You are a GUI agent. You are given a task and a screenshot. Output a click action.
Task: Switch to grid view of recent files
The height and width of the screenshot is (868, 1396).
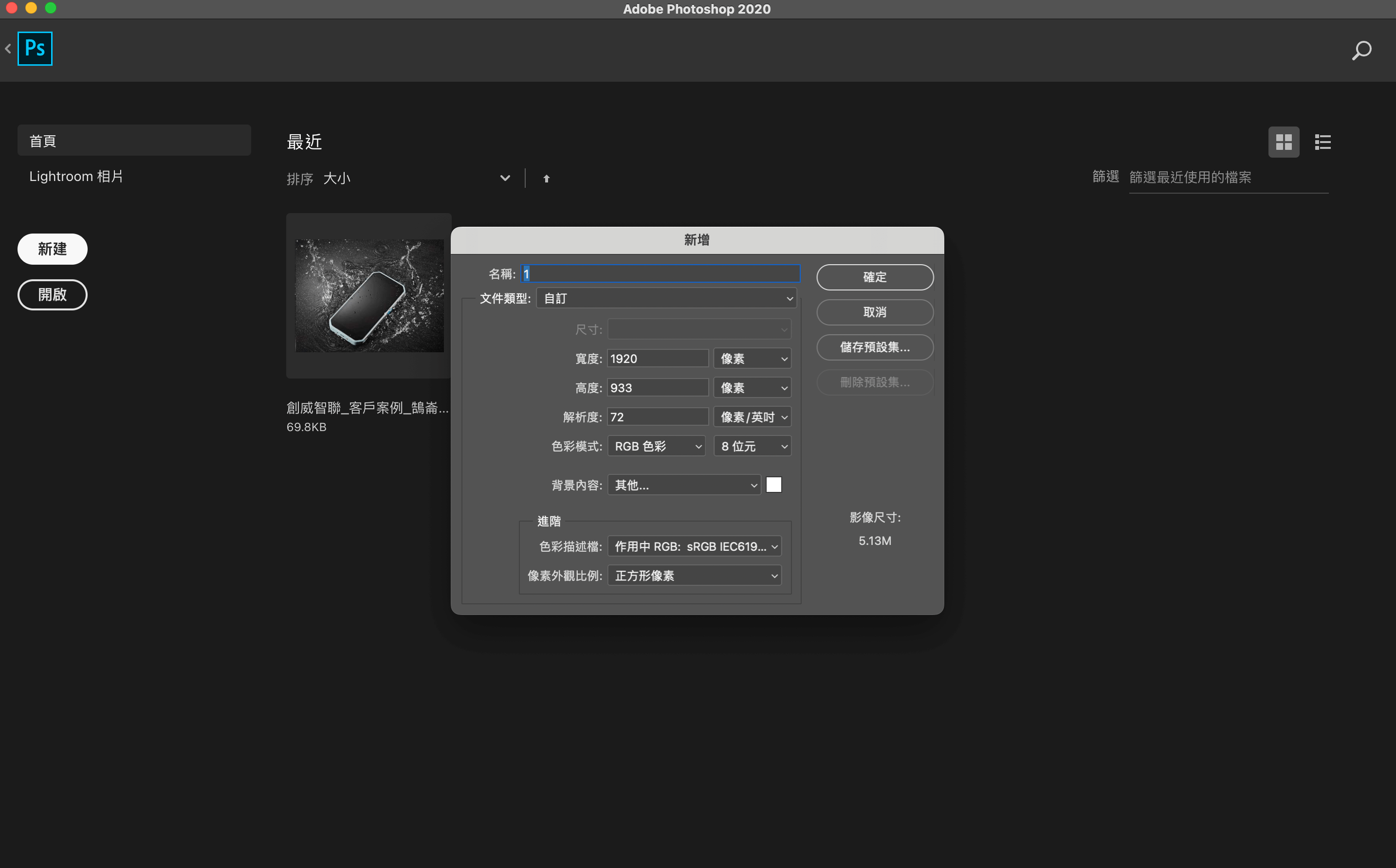point(1284,142)
